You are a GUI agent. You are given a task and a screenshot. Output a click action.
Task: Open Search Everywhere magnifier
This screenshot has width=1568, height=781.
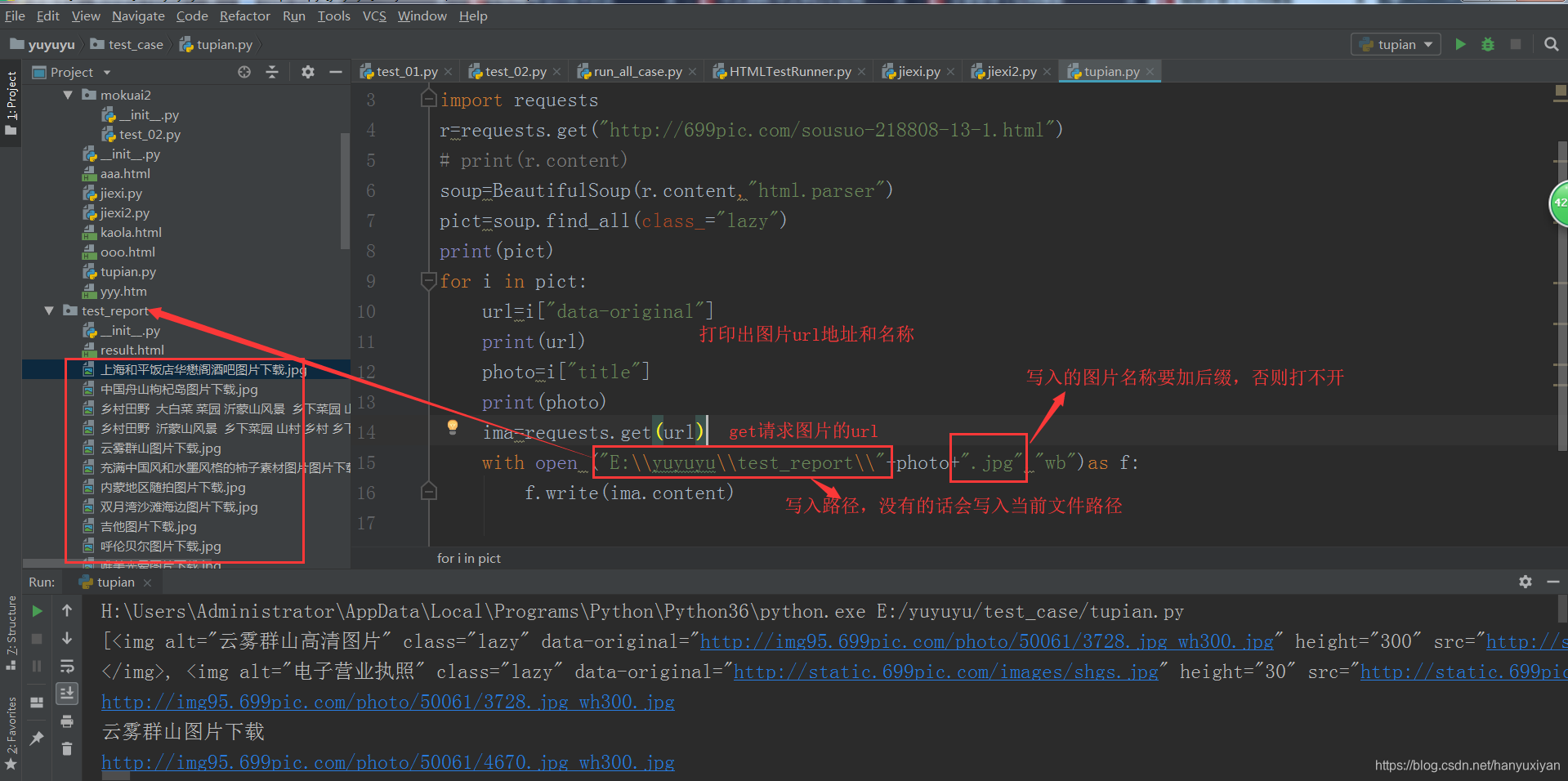(x=1551, y=44)
